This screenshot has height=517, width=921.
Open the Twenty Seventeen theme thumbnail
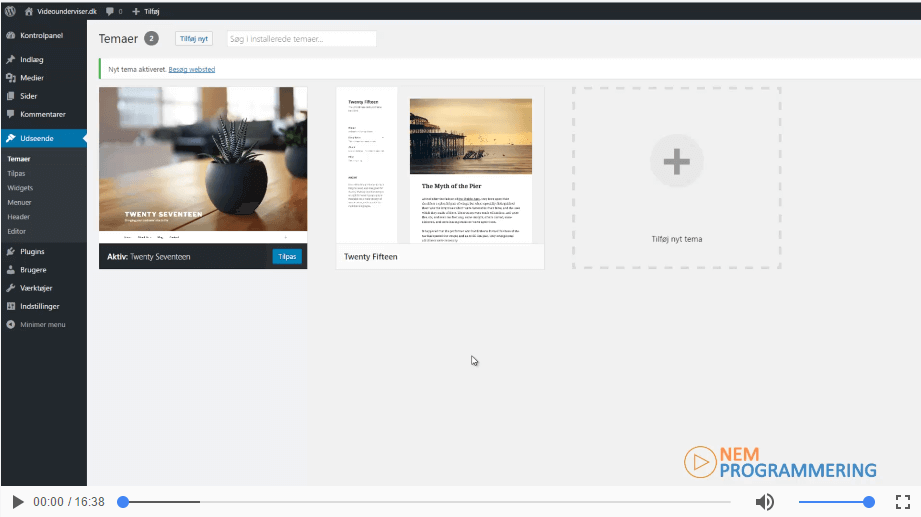(203, 165)
